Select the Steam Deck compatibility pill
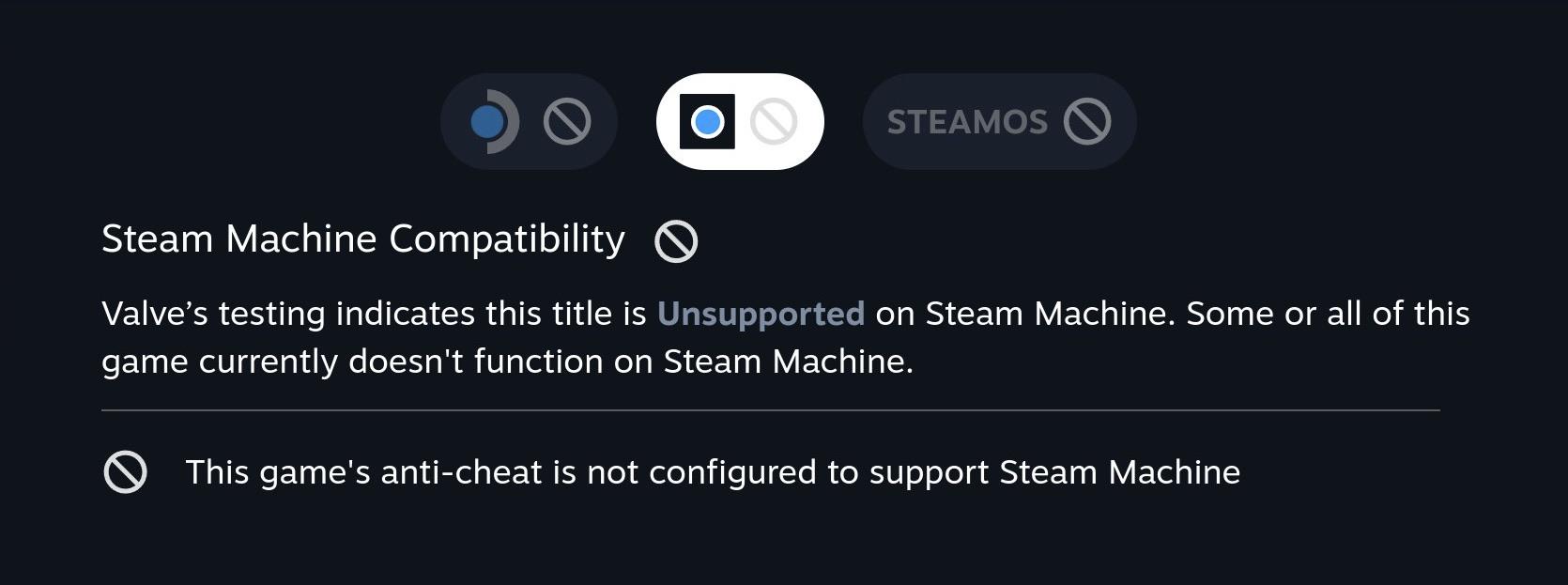 pos(529,122)
